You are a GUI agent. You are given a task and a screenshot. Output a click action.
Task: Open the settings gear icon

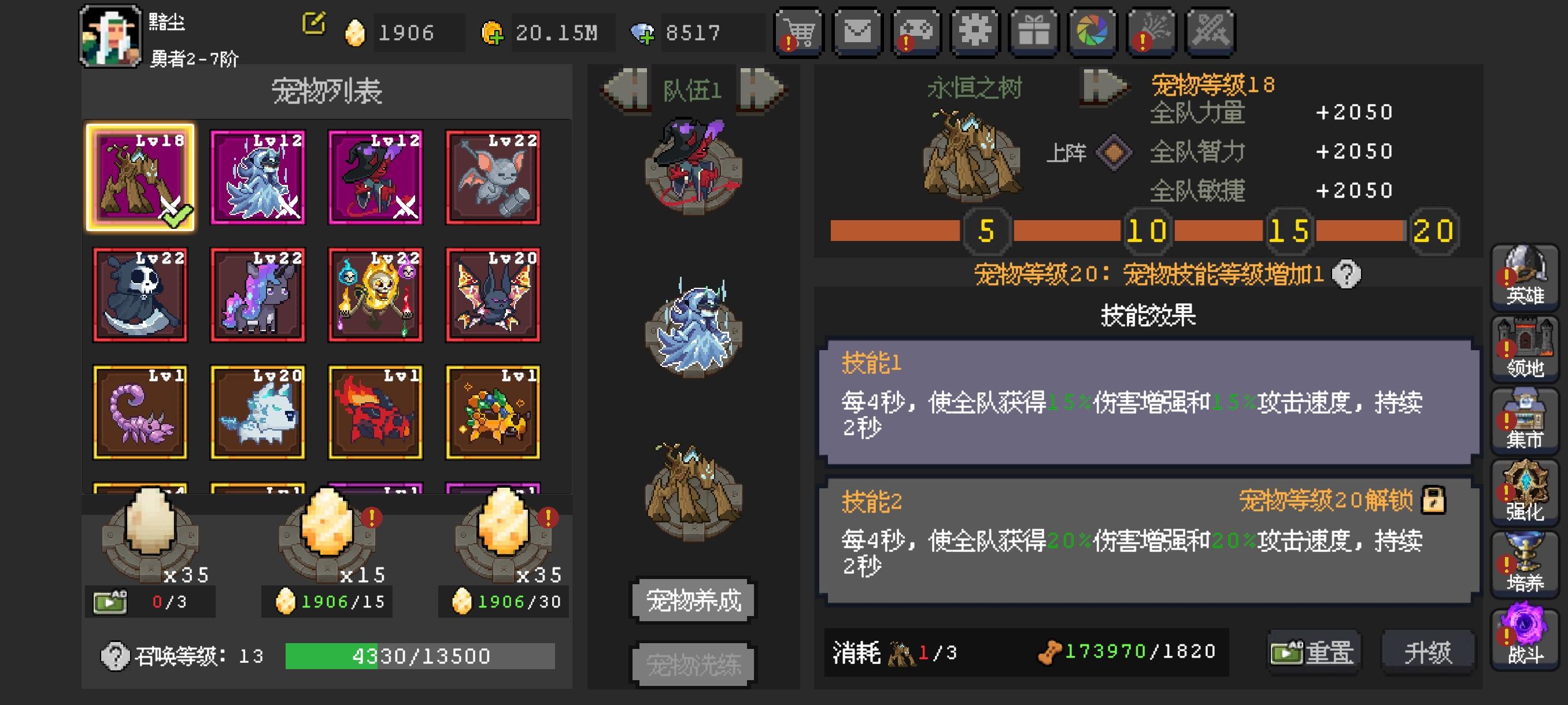(x=975, y=32)
